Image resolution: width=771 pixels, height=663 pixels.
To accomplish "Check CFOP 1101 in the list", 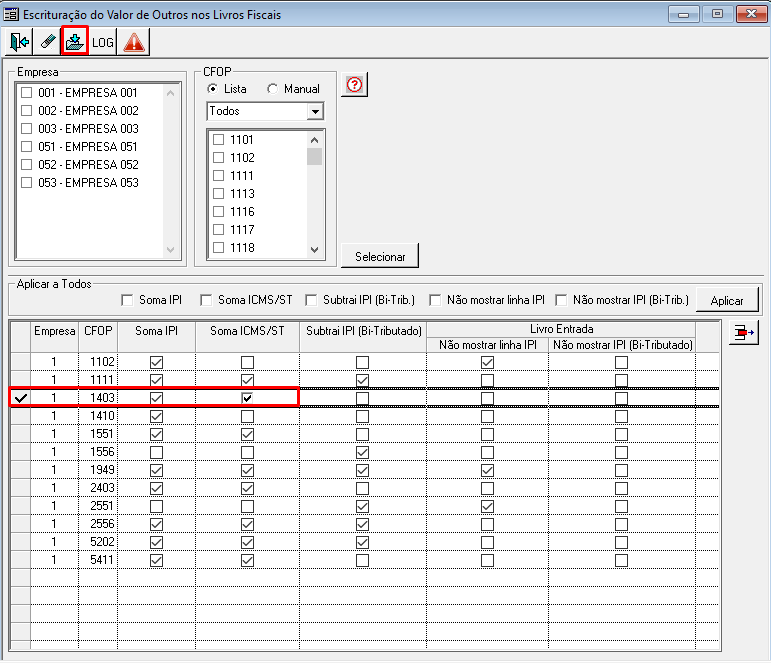I will tap(218, 140).
